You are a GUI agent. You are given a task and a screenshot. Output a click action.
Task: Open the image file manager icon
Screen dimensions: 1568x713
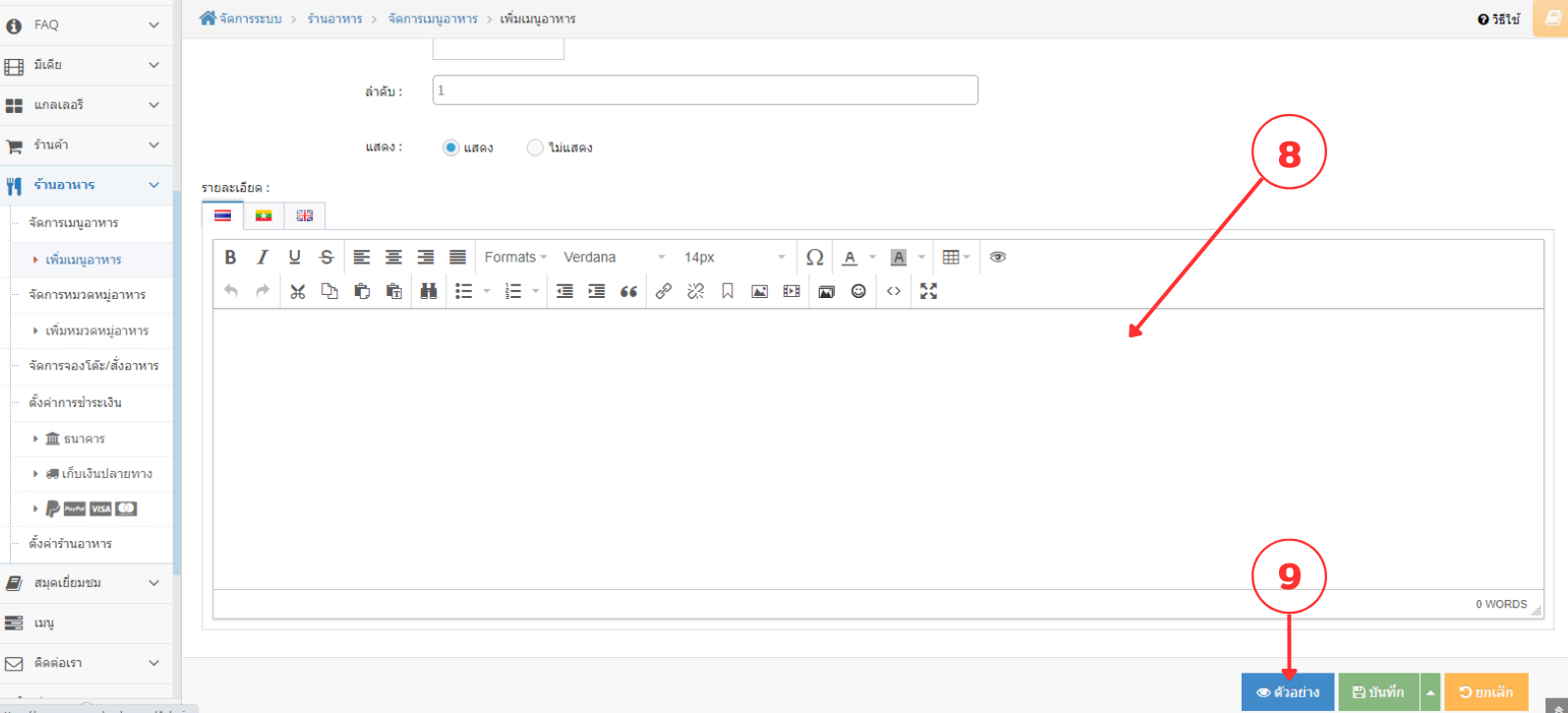(x=827, y=291)
